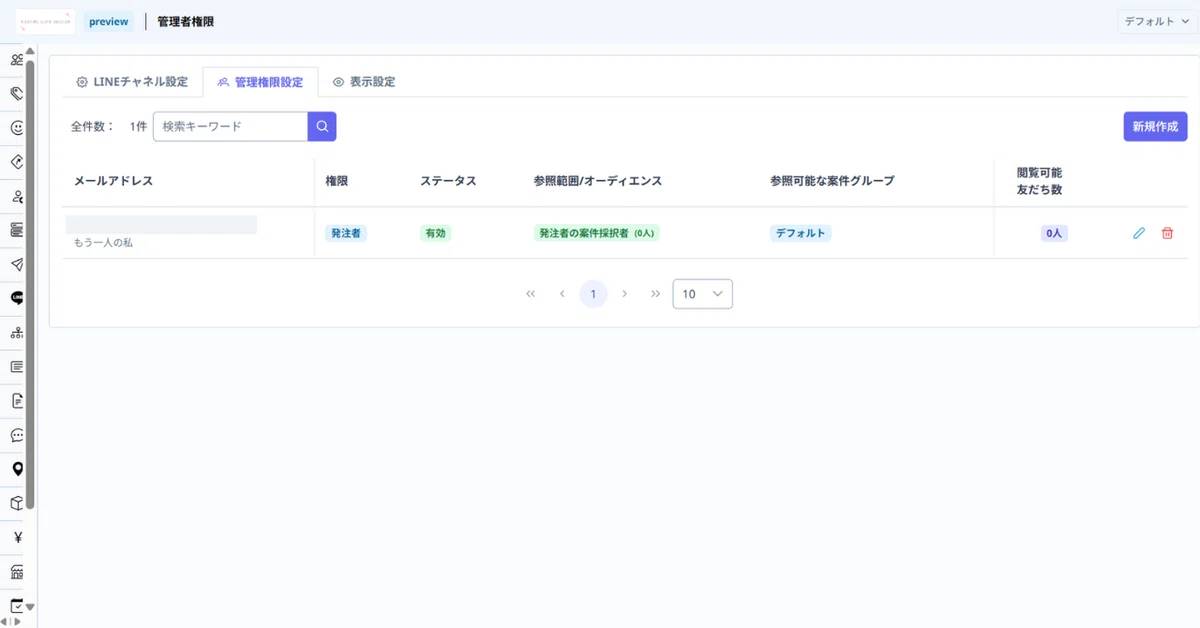Switch to LINEチャネル設定 tab

[132, 82]
